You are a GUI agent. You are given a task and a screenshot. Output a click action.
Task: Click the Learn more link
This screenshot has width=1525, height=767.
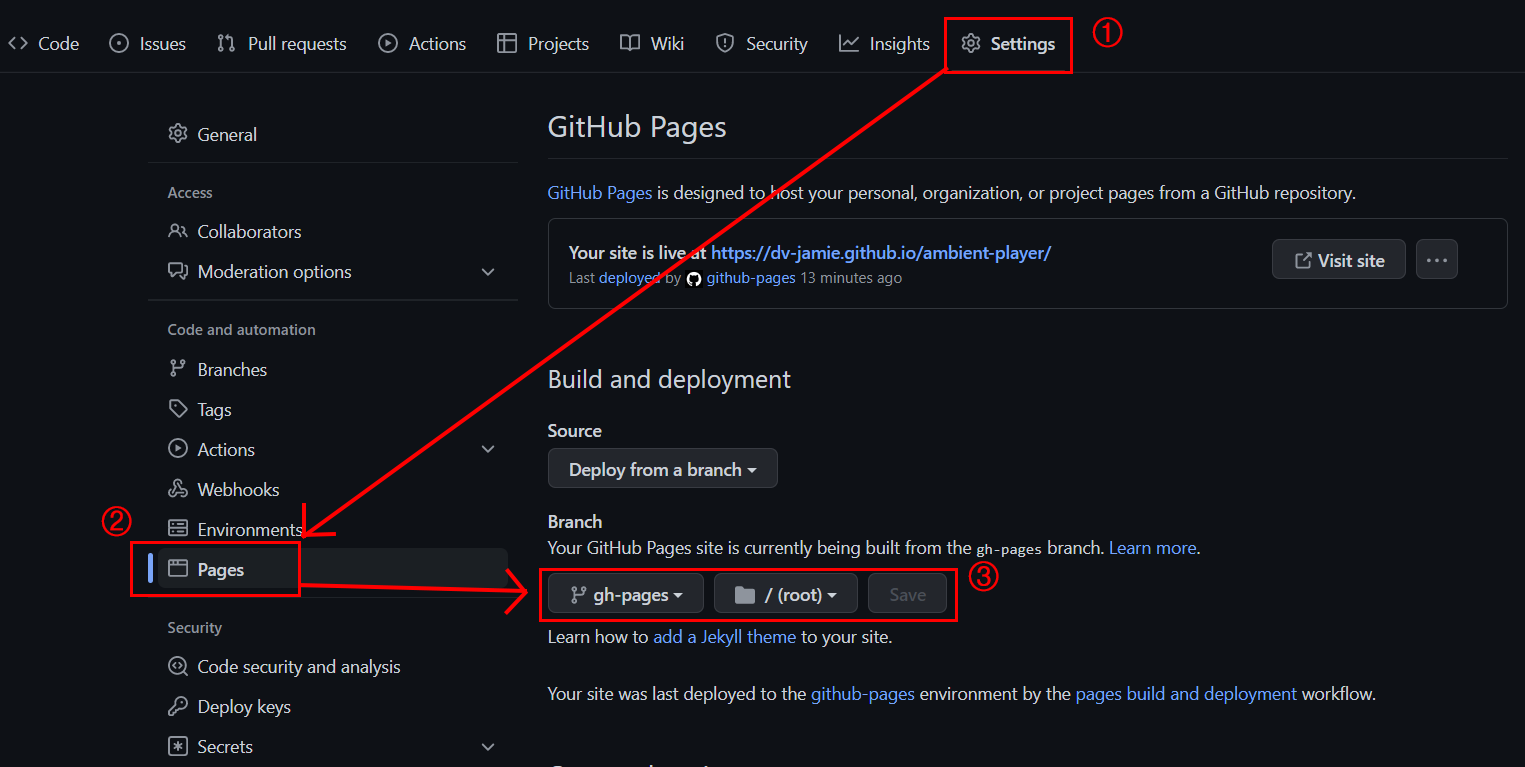point(1152,548)
